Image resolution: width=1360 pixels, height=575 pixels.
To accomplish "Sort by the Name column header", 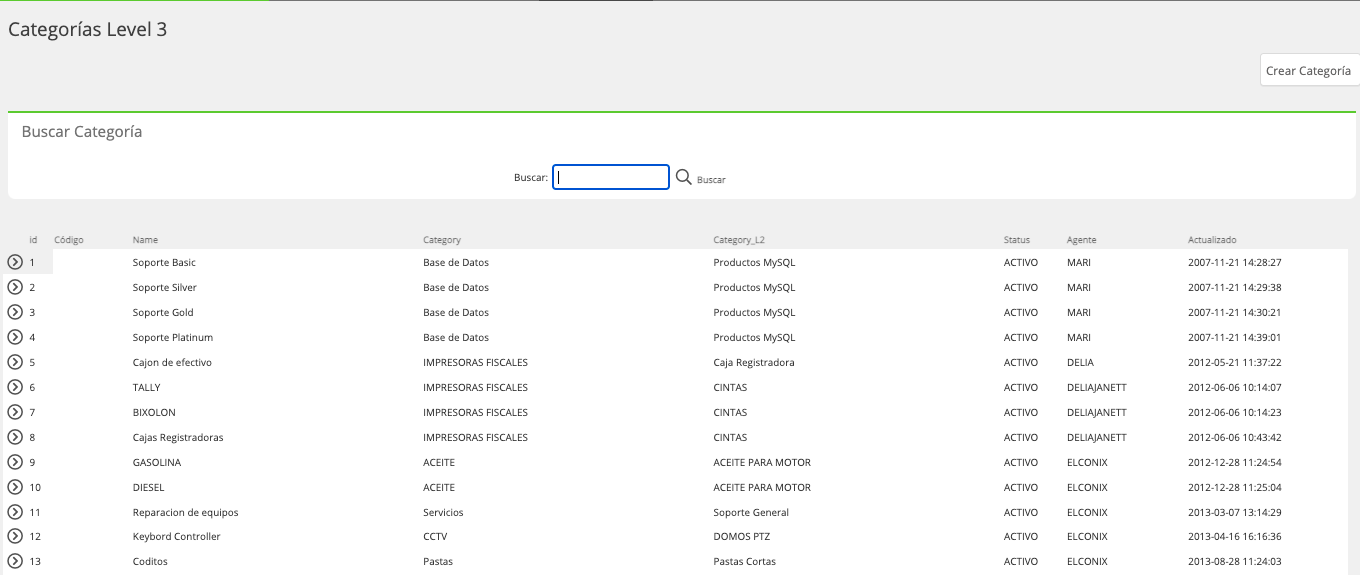I will tap(145, 240).
